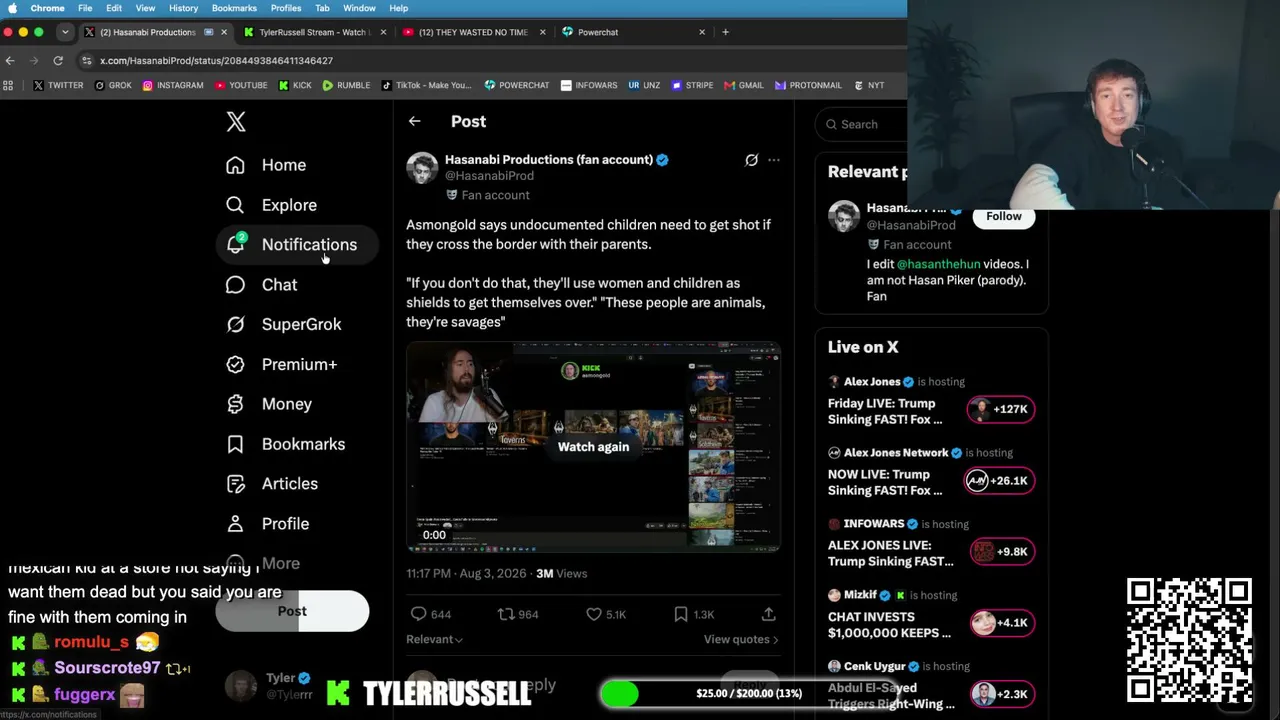Open the GMAIL bookmark
This screenshot has height=720, width=1280.
coord(743,86)
